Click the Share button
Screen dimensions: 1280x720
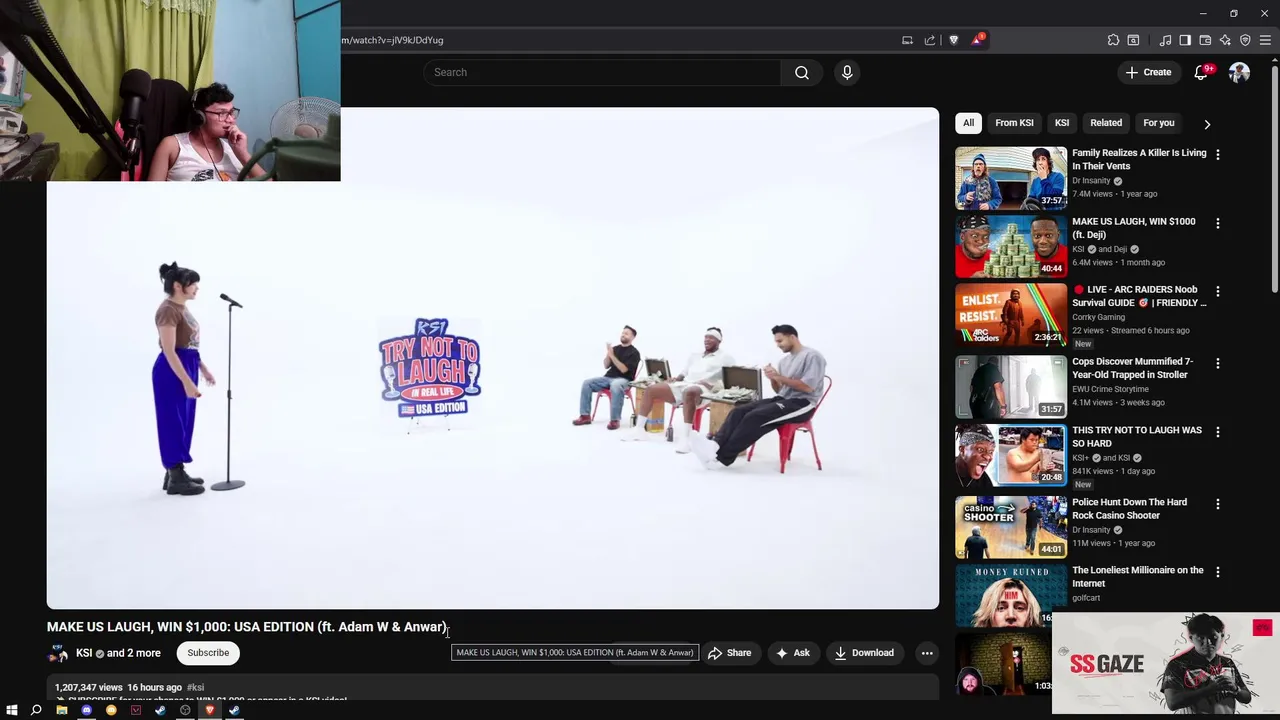pyautogui.click(x=729, y=653)
